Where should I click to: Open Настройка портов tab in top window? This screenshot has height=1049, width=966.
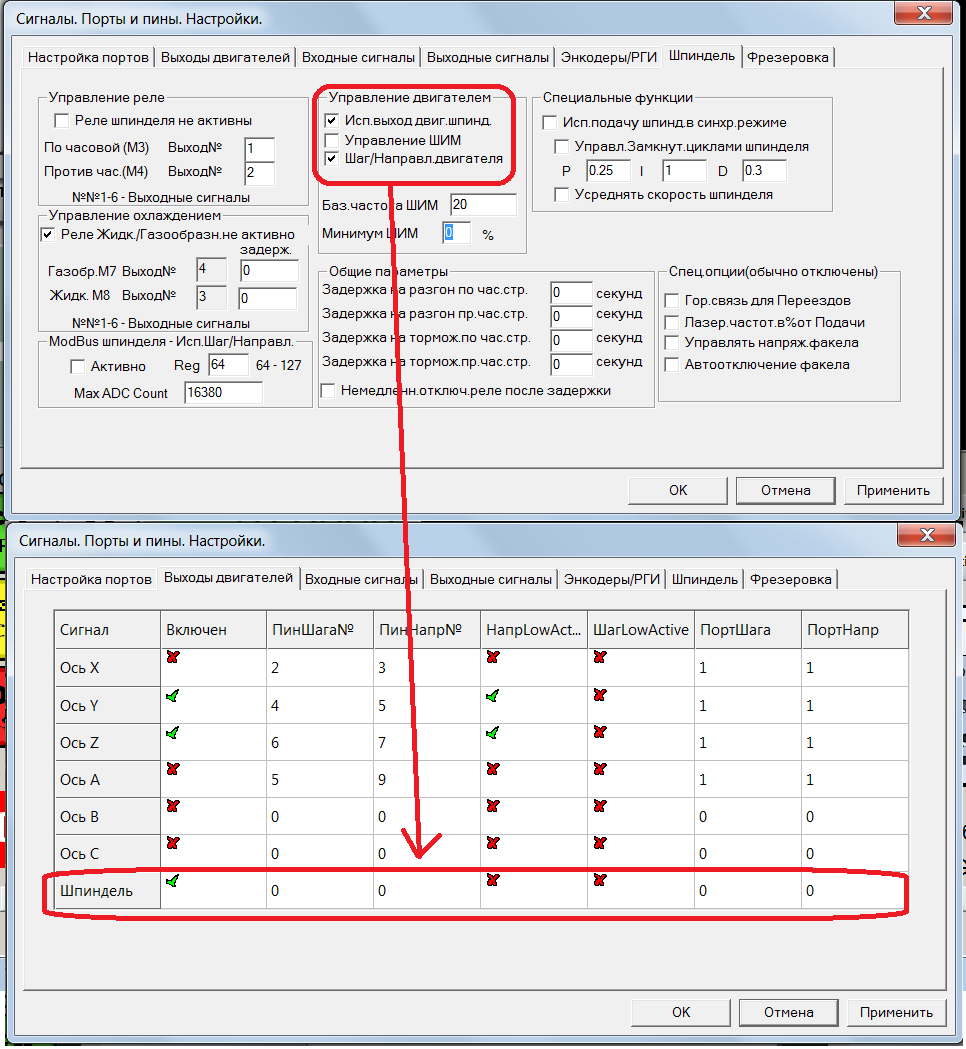(88, 58)
